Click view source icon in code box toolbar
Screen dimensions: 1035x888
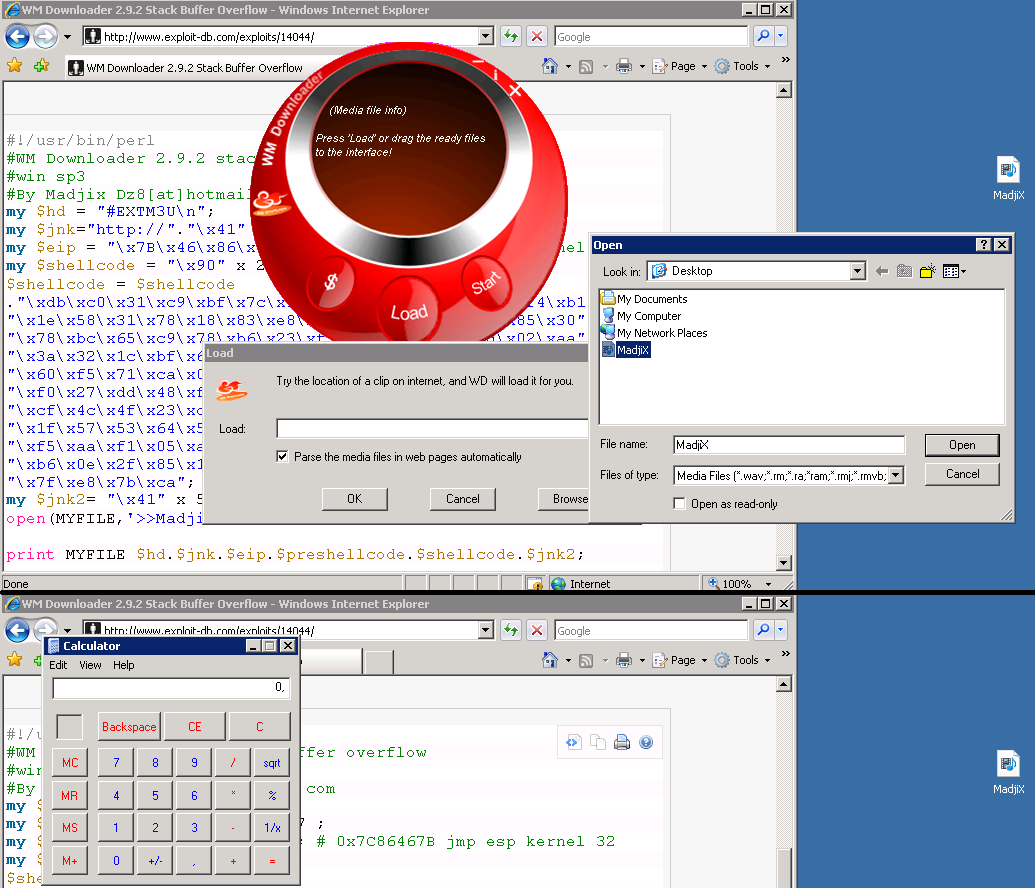[x=573, y=743]
